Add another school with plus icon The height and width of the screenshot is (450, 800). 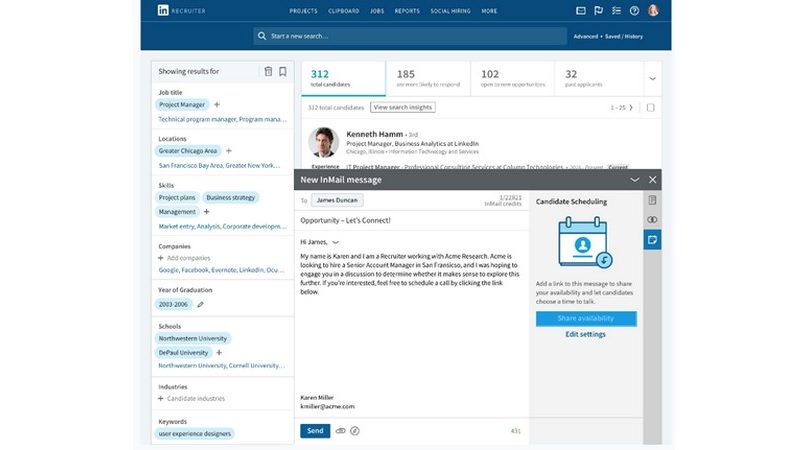(x=219, y=353)
